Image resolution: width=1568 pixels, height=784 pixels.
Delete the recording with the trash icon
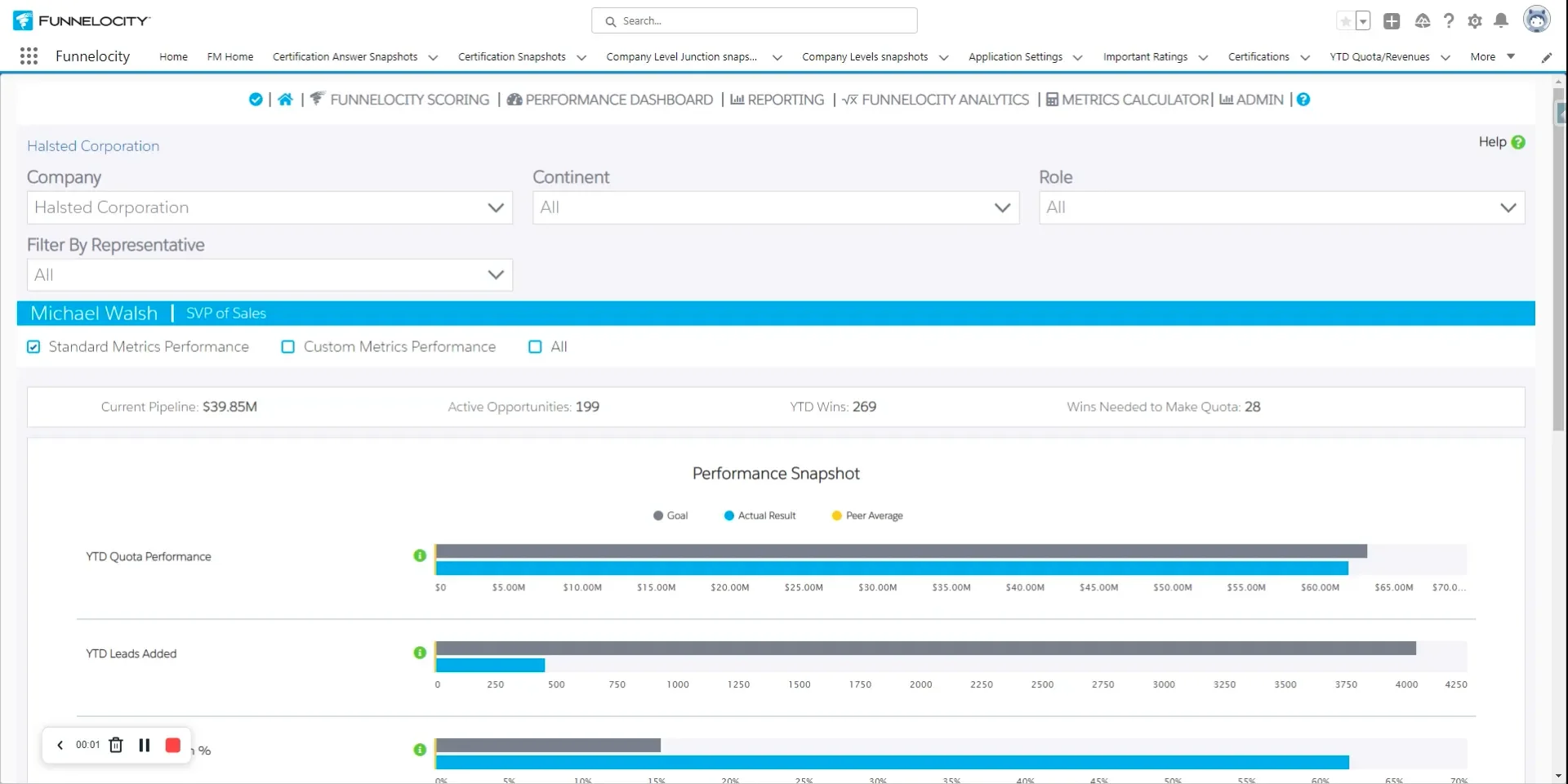point(116,745)
